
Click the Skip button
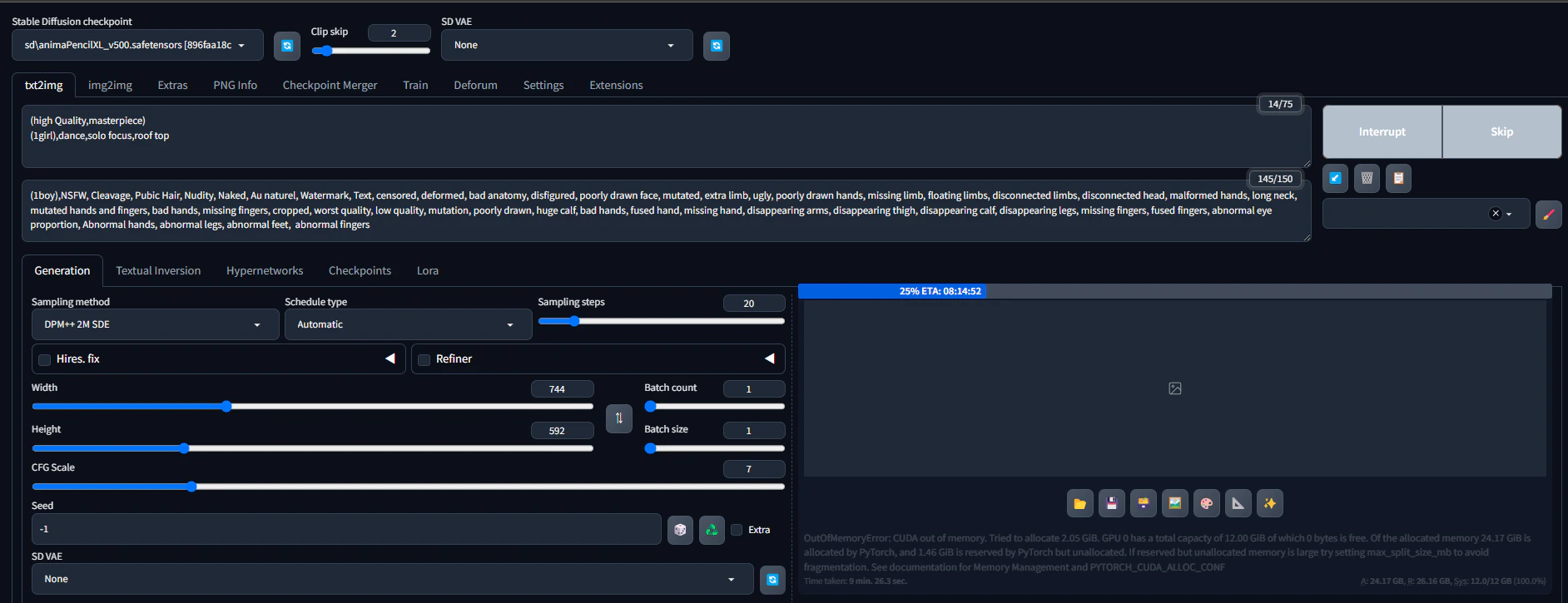(1501, 131)
